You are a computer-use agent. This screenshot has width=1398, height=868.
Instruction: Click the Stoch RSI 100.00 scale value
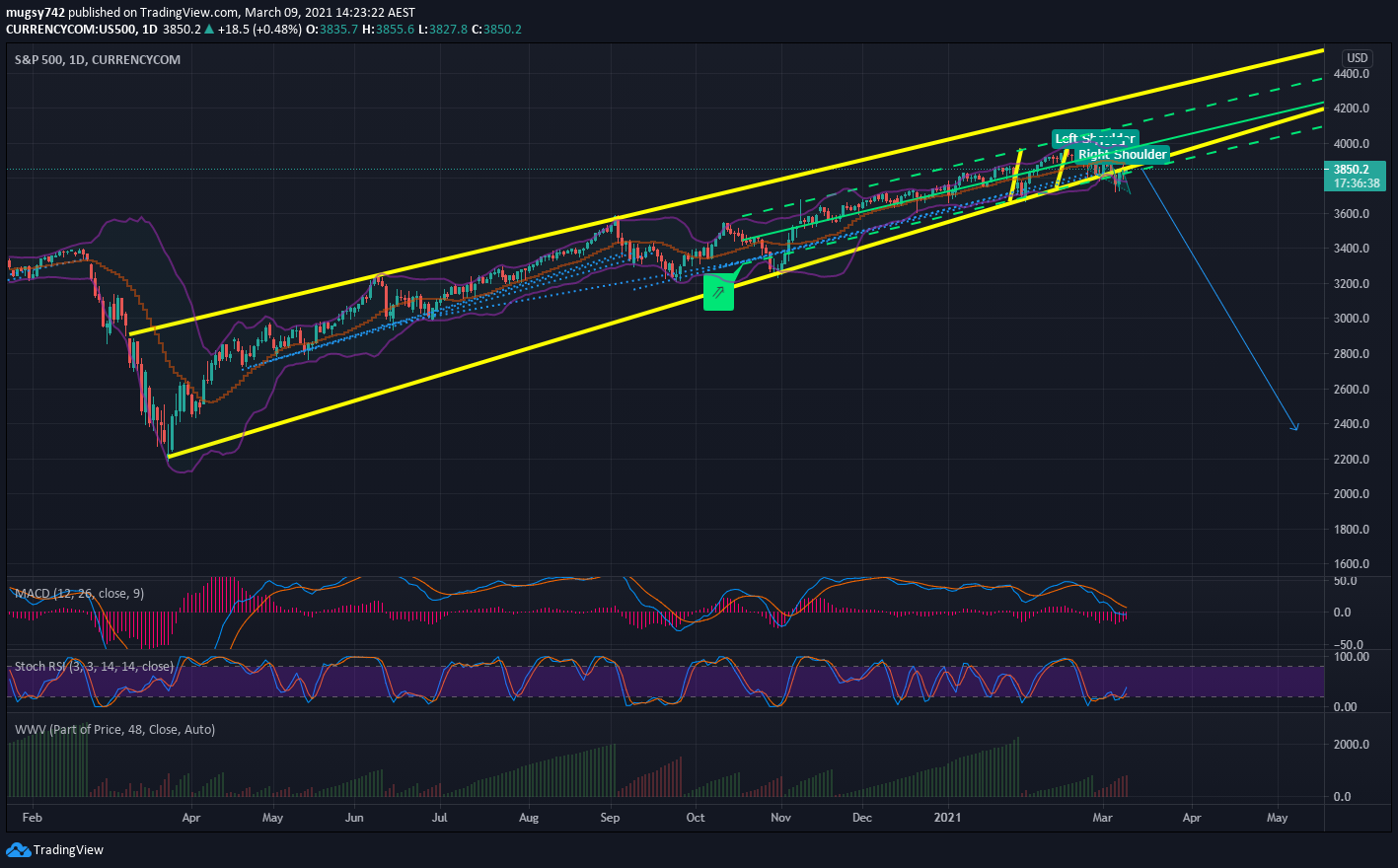[1351, 657]
